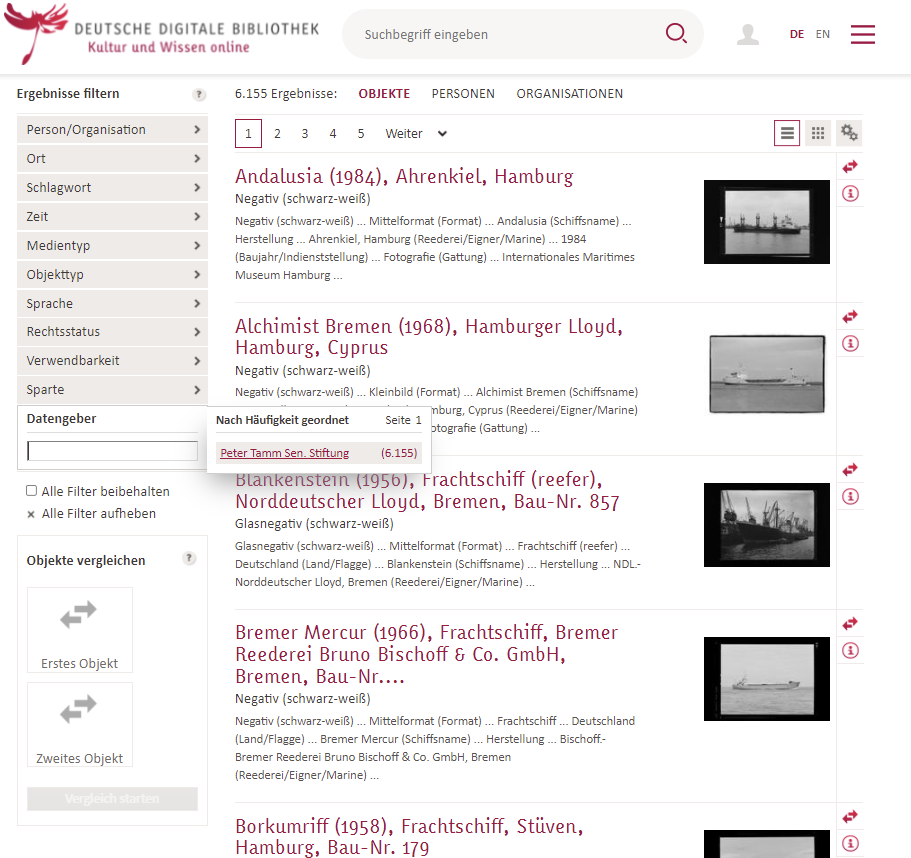Expand the Zeit filter
This screenshot has width=911, height=858.
tap(112, 217)
